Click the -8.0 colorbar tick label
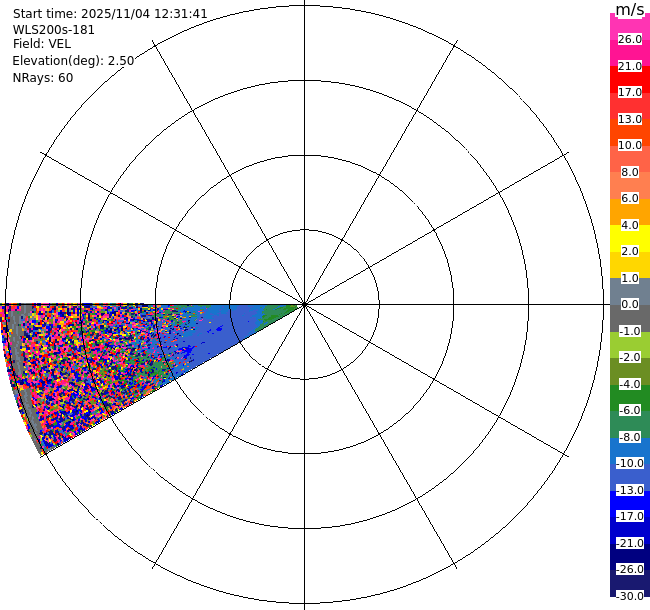 tap(630, 437)
